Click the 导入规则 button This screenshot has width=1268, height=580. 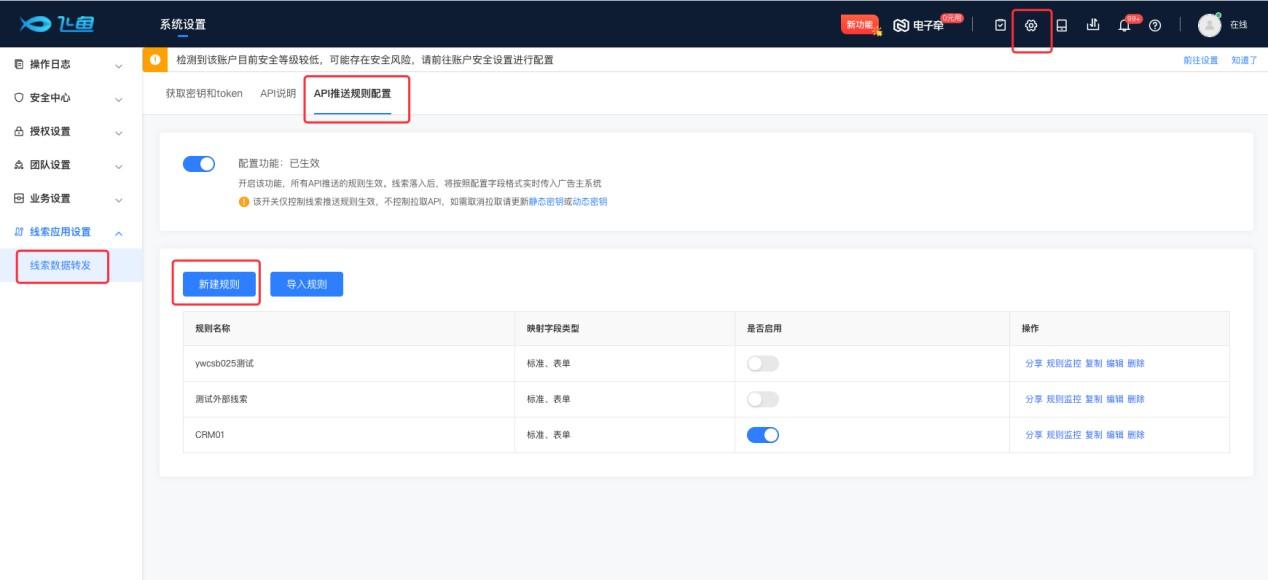point(306,284)
